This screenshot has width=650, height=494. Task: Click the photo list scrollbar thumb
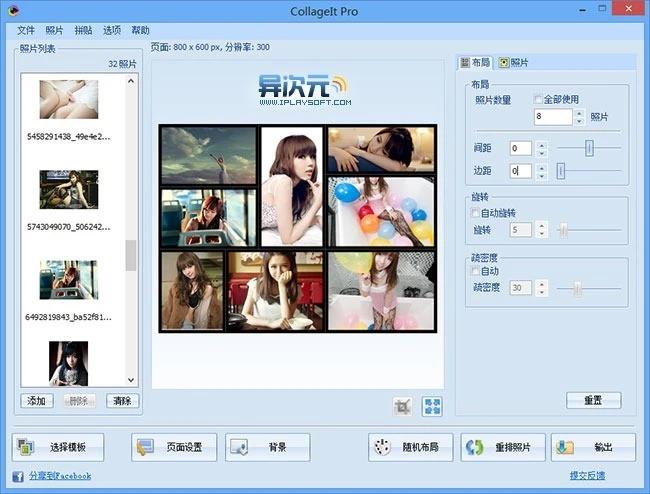[131, 255]
